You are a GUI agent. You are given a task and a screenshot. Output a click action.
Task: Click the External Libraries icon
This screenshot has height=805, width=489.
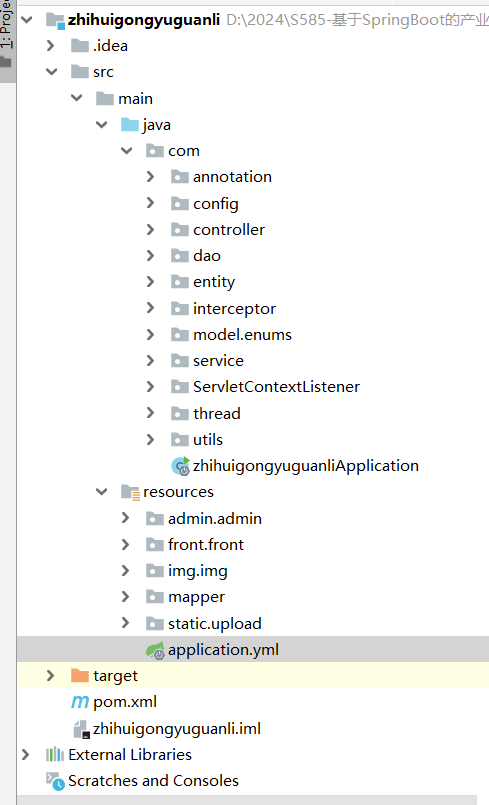pyautogui.click(x=55, y=755)
